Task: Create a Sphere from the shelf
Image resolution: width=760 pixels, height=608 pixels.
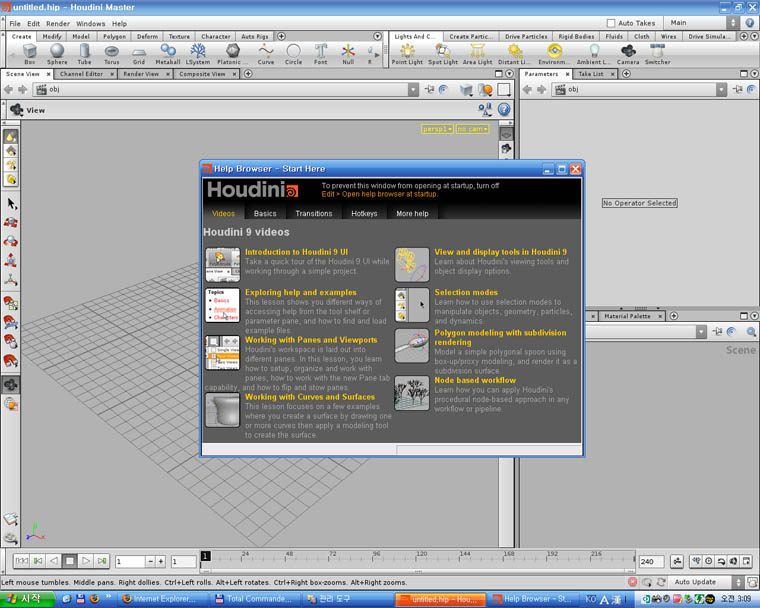Action: [x=57, y=54]
